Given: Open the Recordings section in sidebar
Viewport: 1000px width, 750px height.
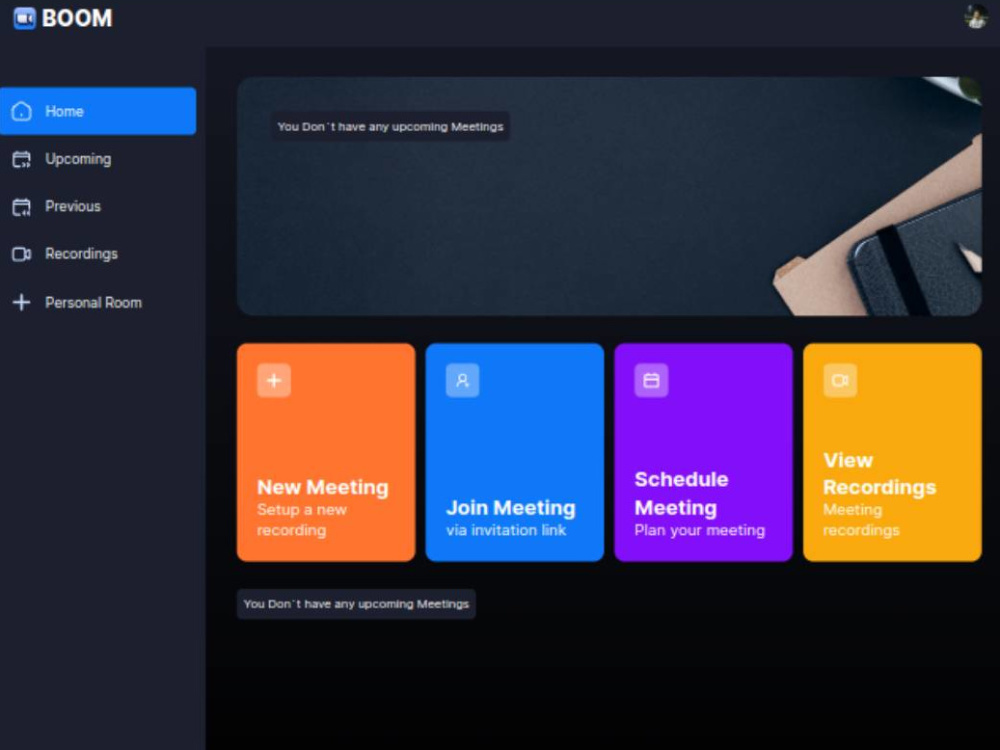Looking at the screenshot, I should [x=98, y=254].
